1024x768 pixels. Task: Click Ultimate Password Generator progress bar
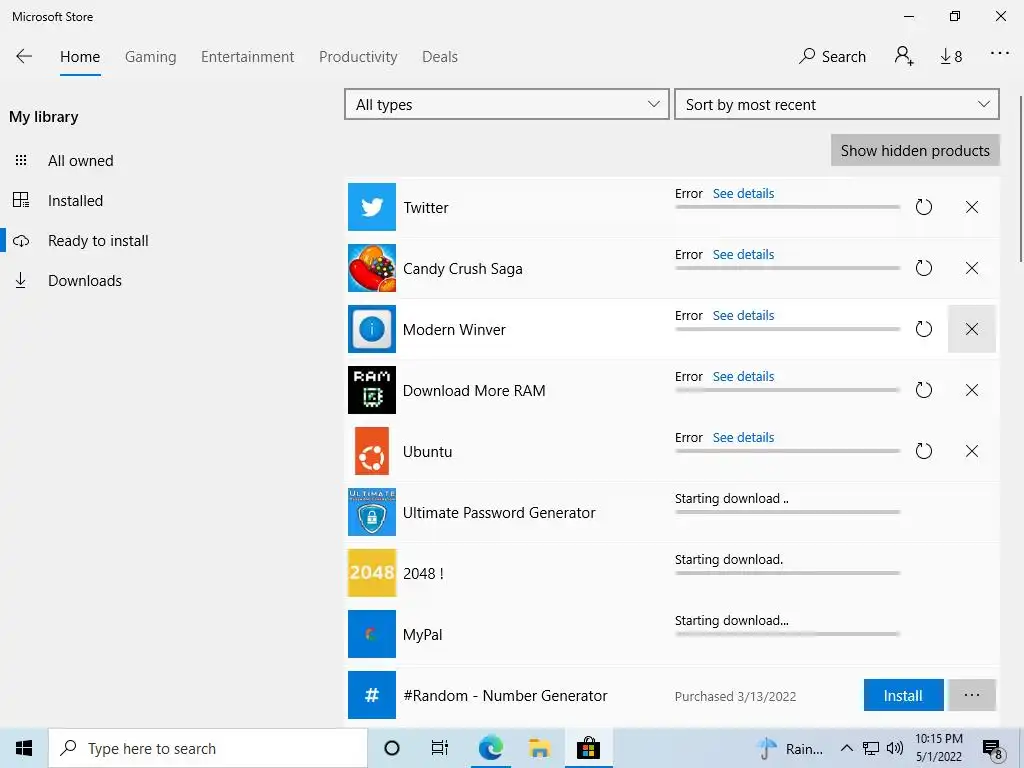click(x=788, y=512)
